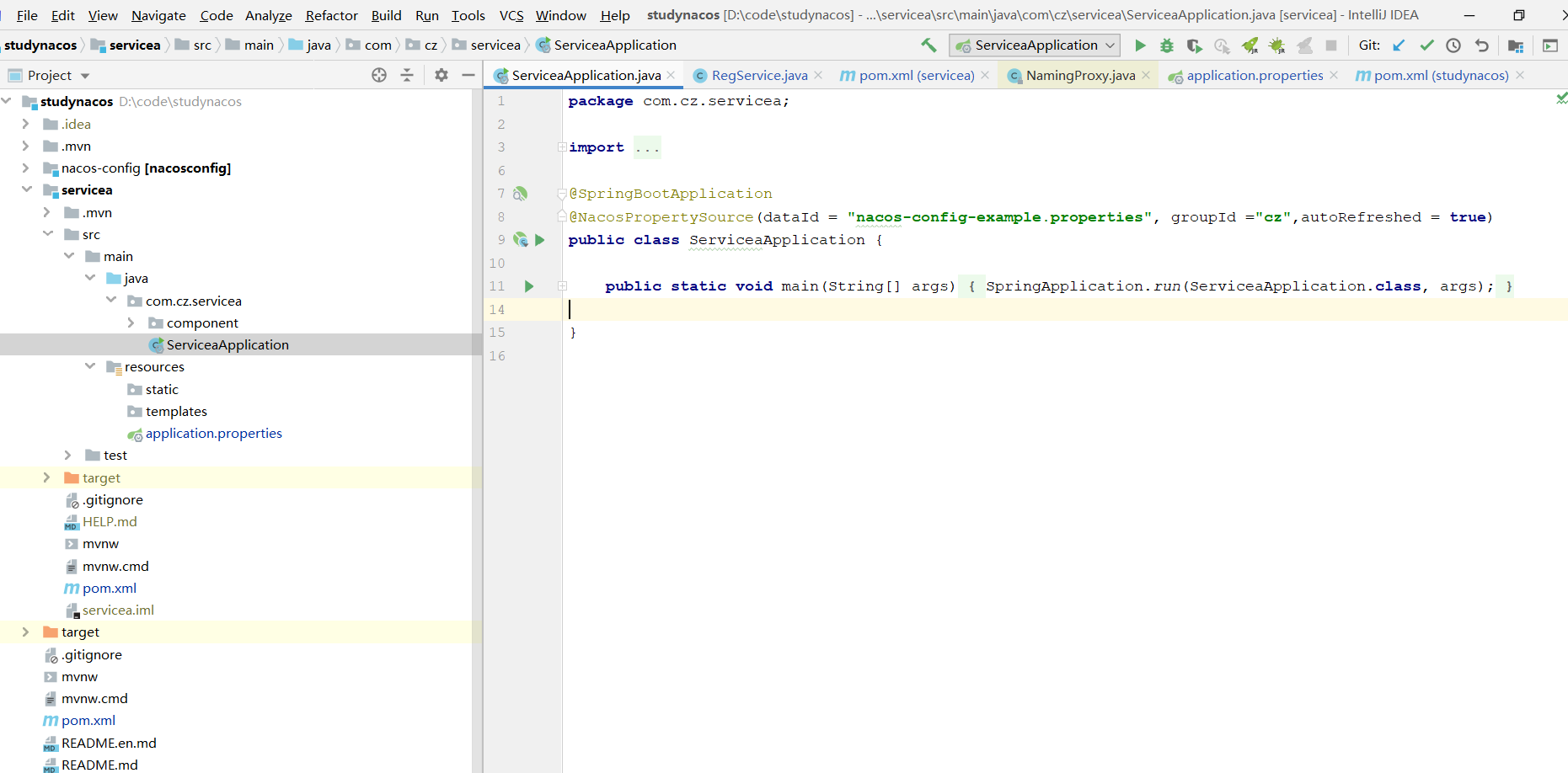This screenshot has width=1568, height=773.
Task: Switch to the pom.xml (studynacos) tab
Action: [x=1441, y=76]
